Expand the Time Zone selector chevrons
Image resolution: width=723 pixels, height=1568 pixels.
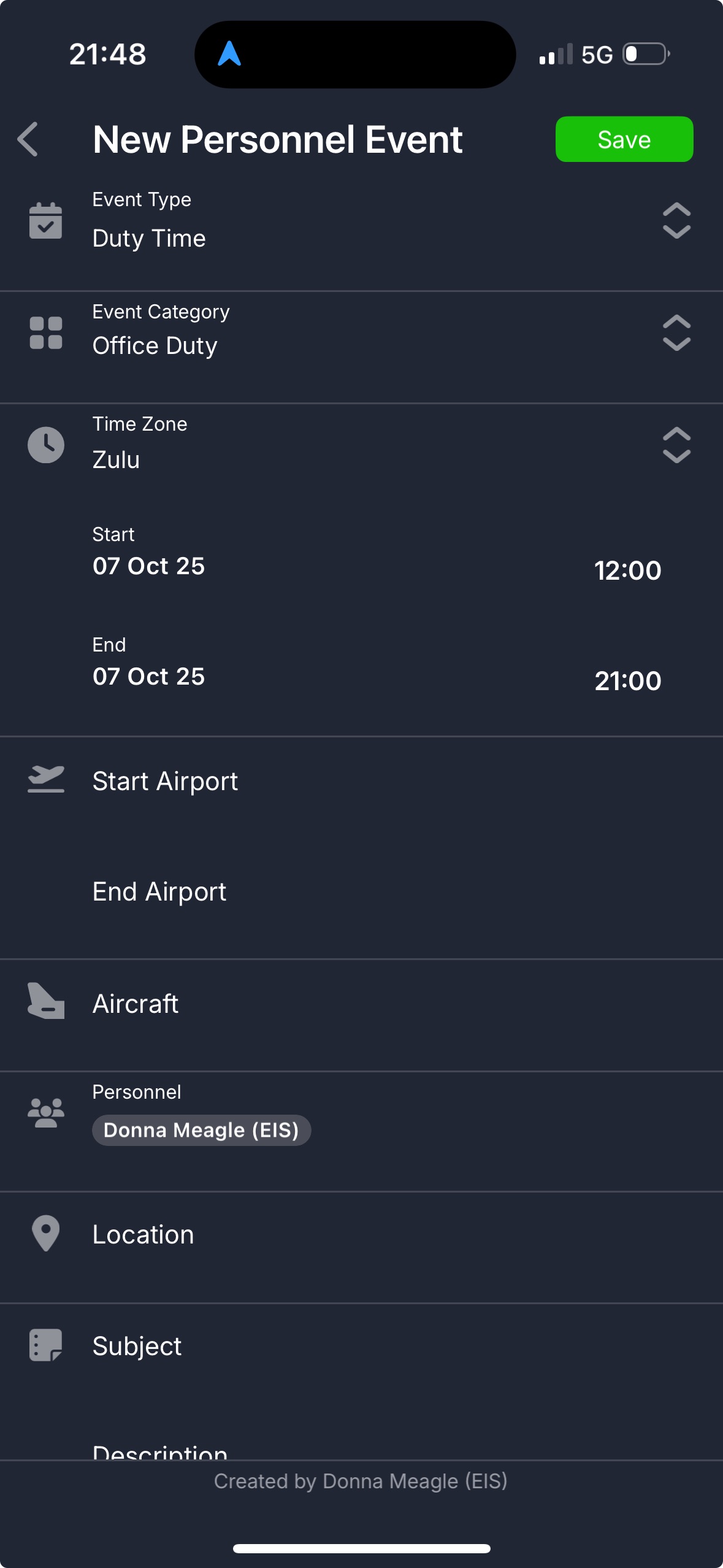pos(676,445)
